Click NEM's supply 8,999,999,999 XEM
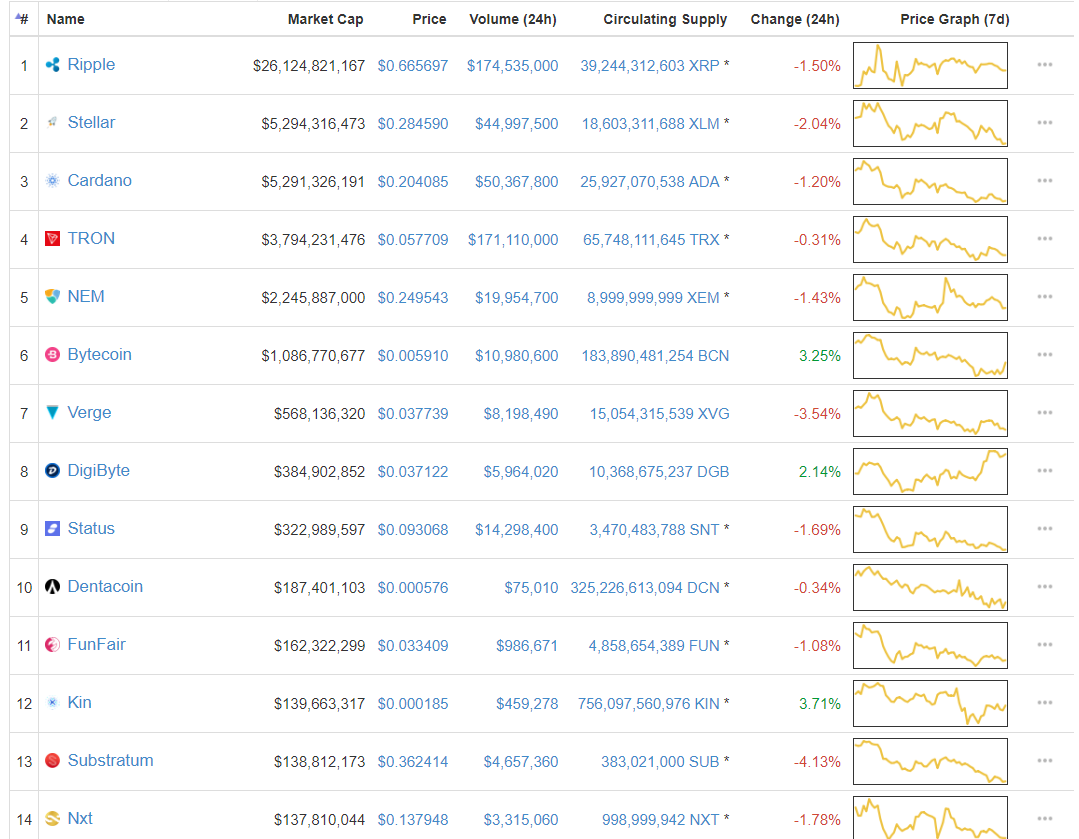 (653, 298)
